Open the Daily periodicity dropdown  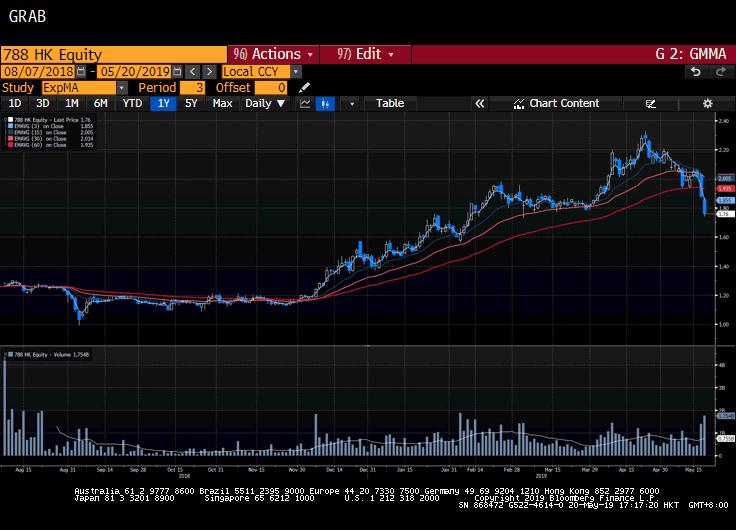click(x=265, y=103)
